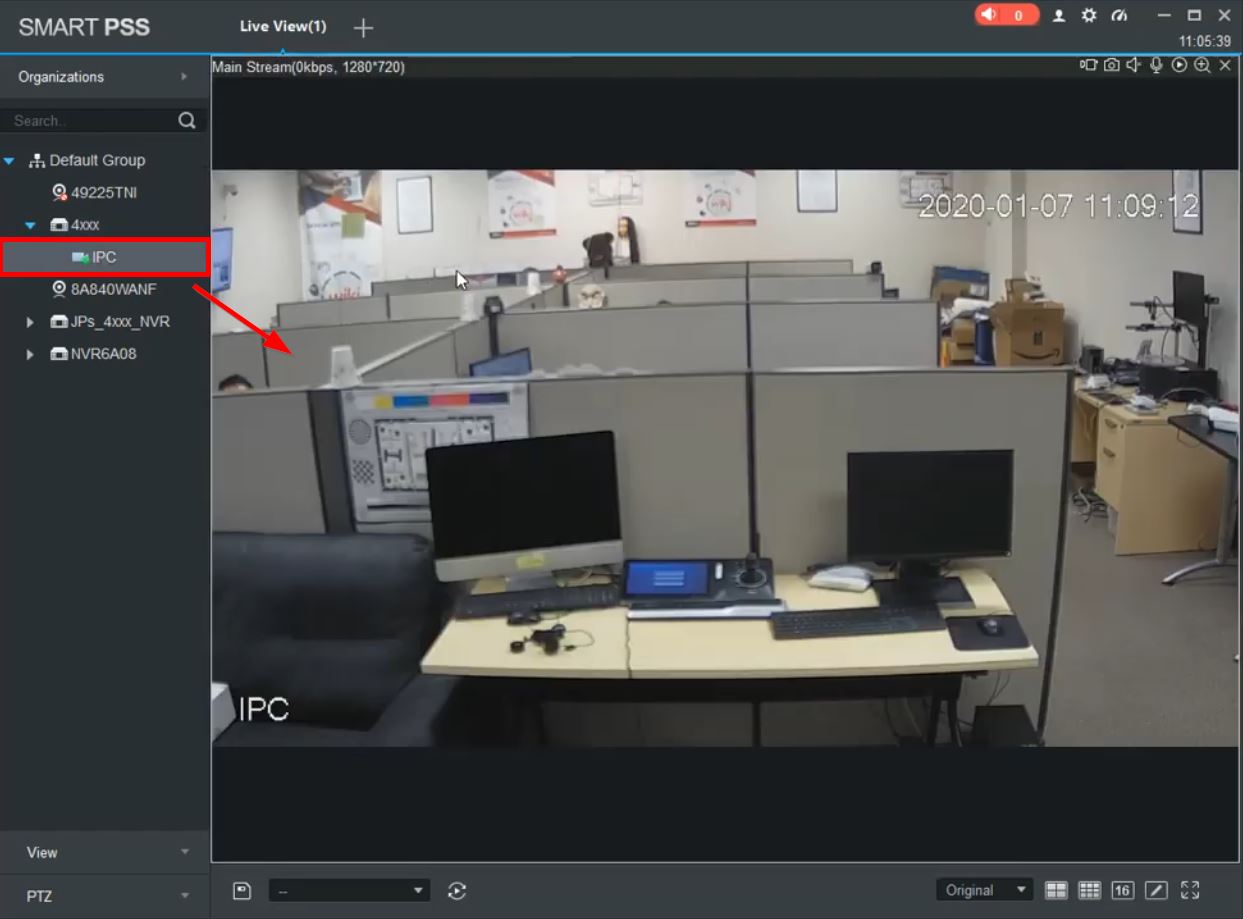
Task: Toggle audio speaker on the video pane
Action: tap(1134, 65)
